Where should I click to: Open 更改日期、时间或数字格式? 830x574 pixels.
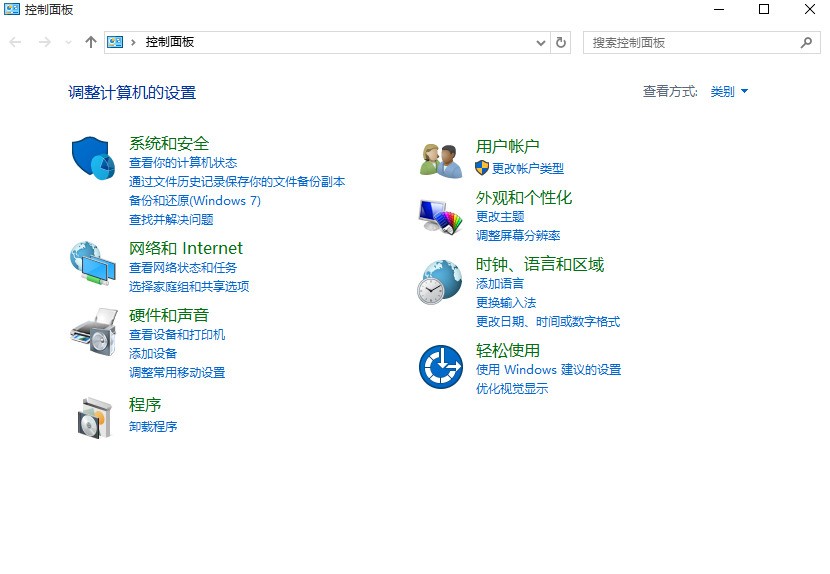(x=548, y=322)
